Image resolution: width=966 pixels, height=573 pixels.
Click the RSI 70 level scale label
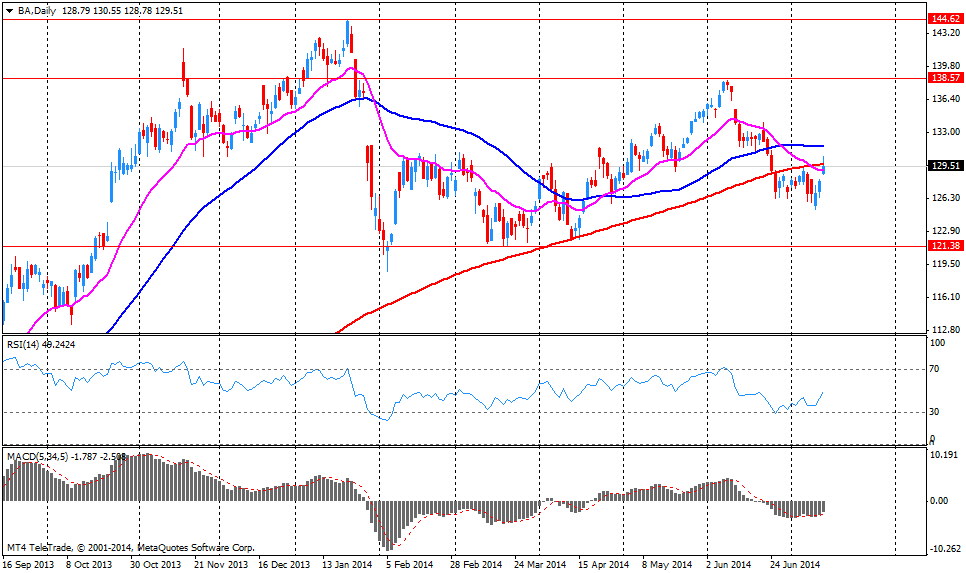936,370
